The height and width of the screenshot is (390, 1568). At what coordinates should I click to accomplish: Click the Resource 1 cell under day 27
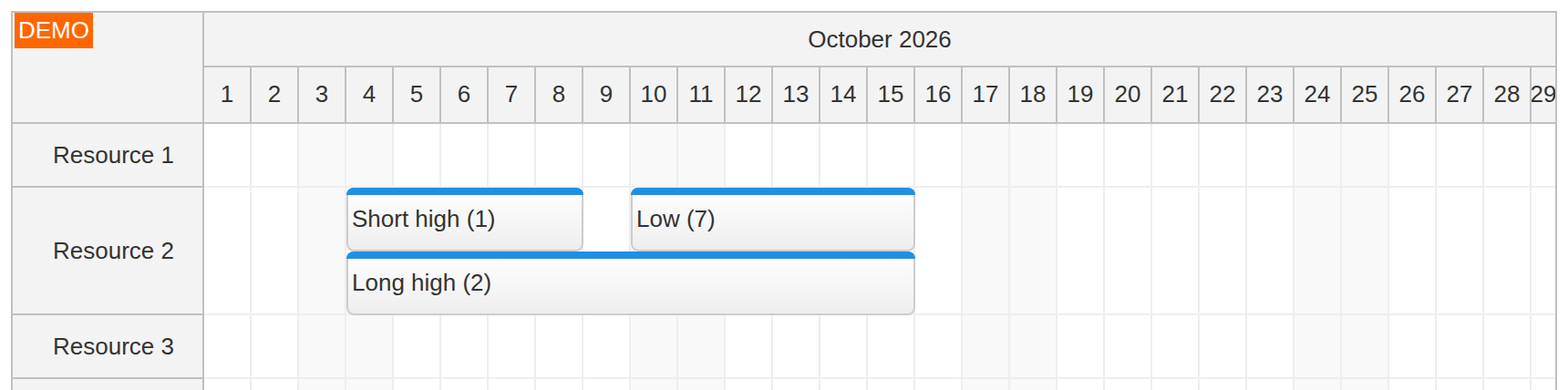coord(1460,156)
